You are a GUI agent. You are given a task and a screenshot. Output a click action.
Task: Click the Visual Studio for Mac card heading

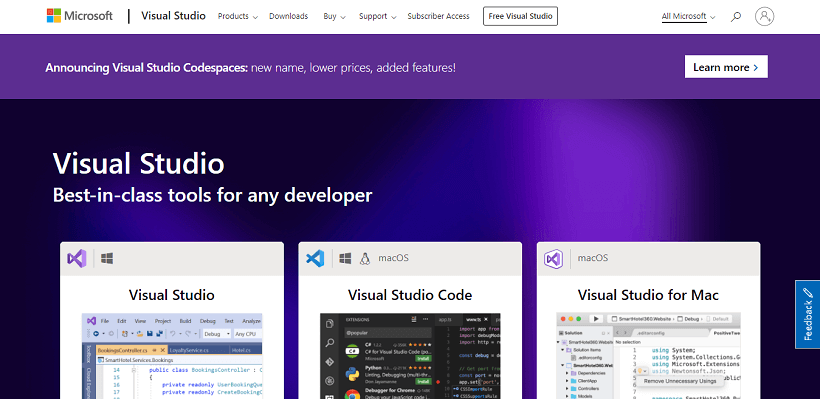coord(648,295)
